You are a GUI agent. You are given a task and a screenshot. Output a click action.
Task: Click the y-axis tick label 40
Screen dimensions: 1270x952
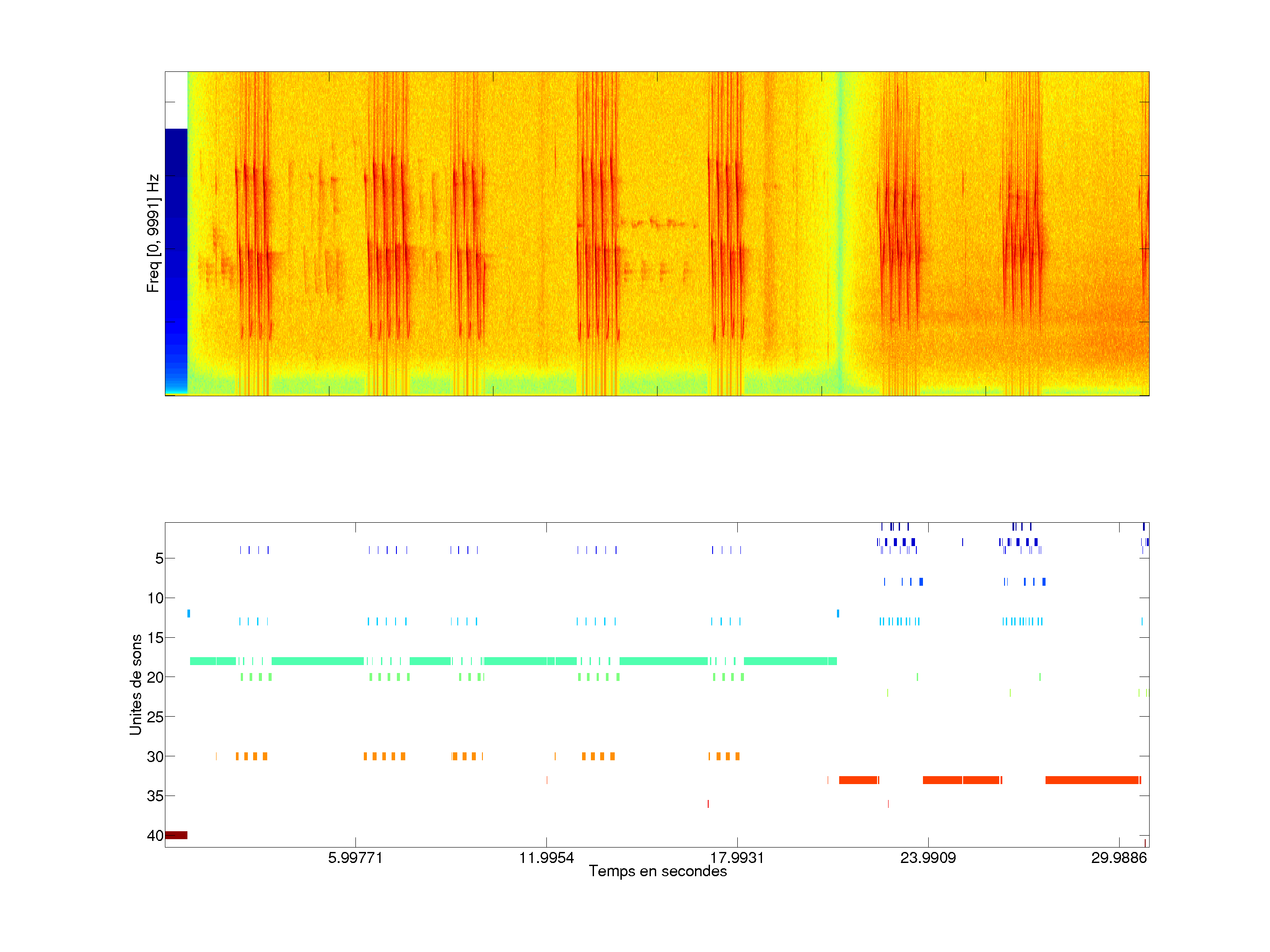coord(155,836)
